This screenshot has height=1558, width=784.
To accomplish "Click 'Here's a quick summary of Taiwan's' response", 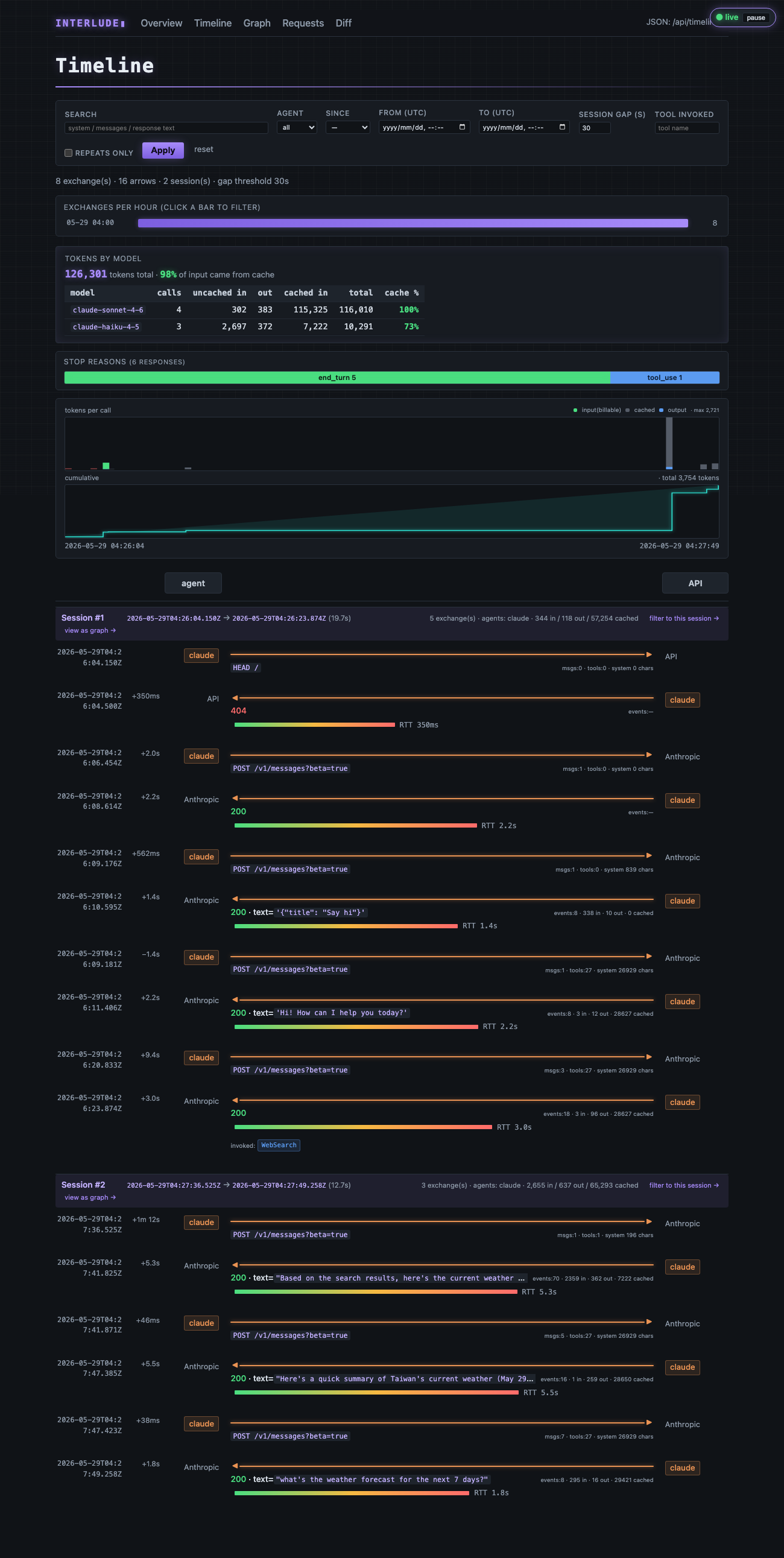I will click(x=405, y=1378).
